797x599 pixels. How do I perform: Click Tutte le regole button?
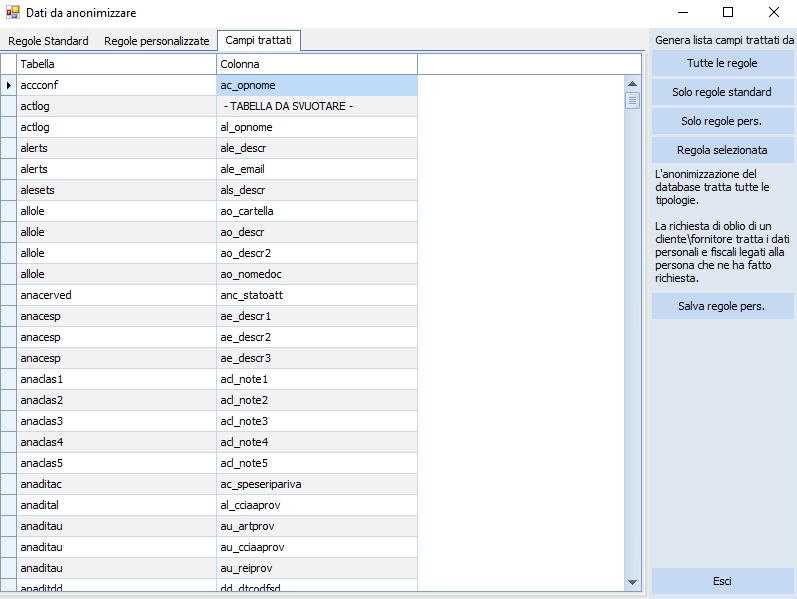[722, 63]
